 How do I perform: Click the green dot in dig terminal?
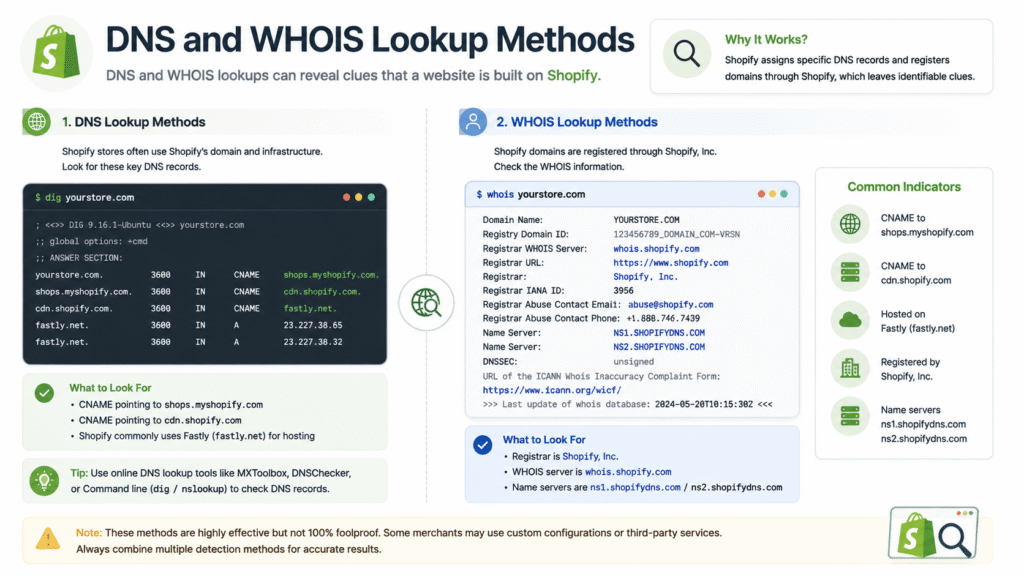click(371, 197)
